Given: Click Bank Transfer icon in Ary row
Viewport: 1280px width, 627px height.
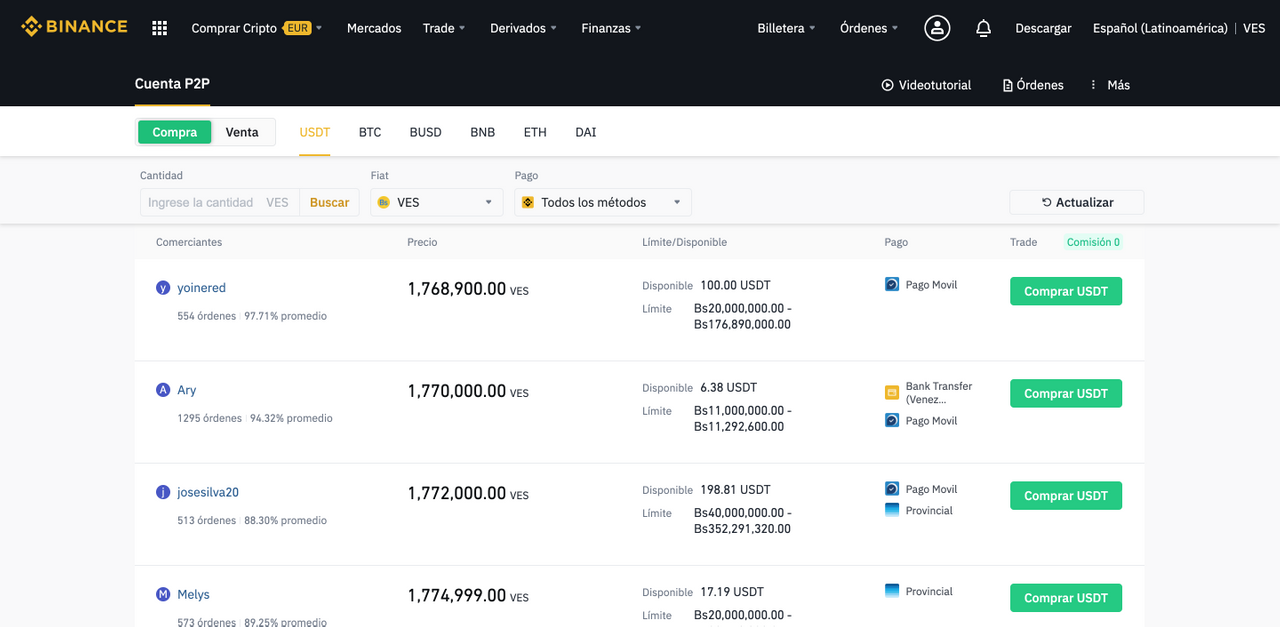Looking at the screenshot, I should click(x=892, y=393).
